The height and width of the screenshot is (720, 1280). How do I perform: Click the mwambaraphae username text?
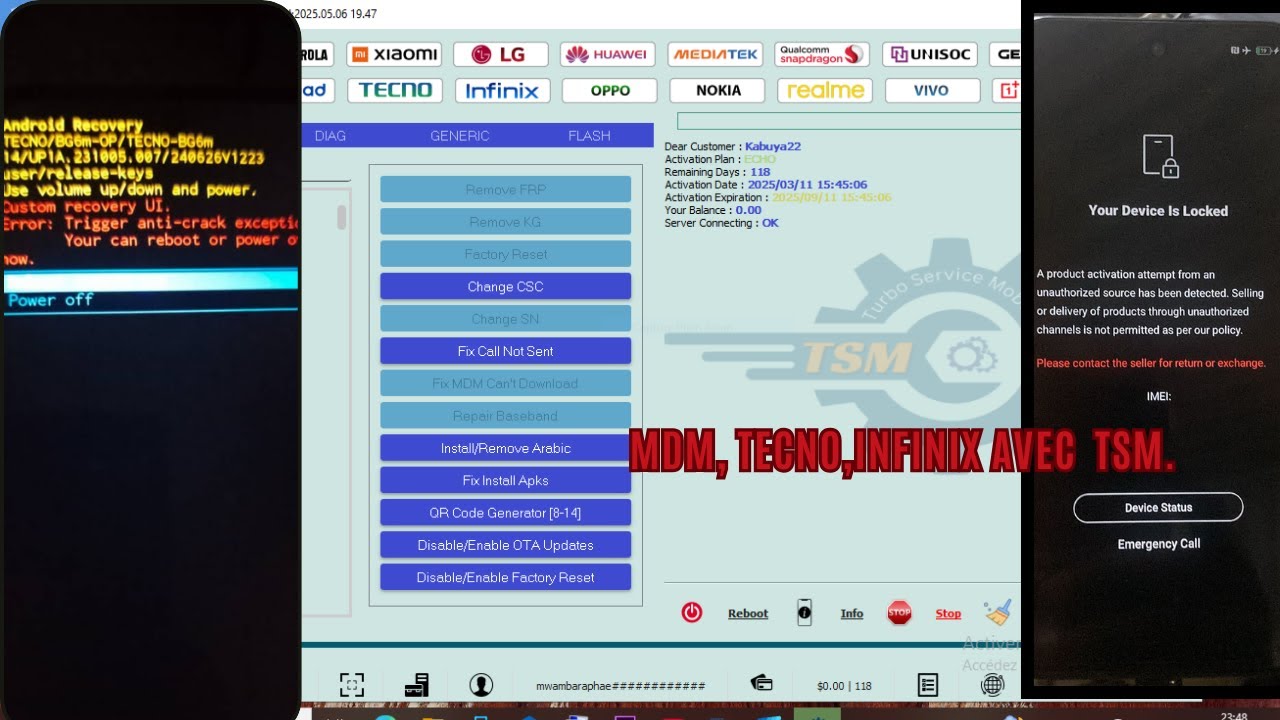tap(621, 686)
